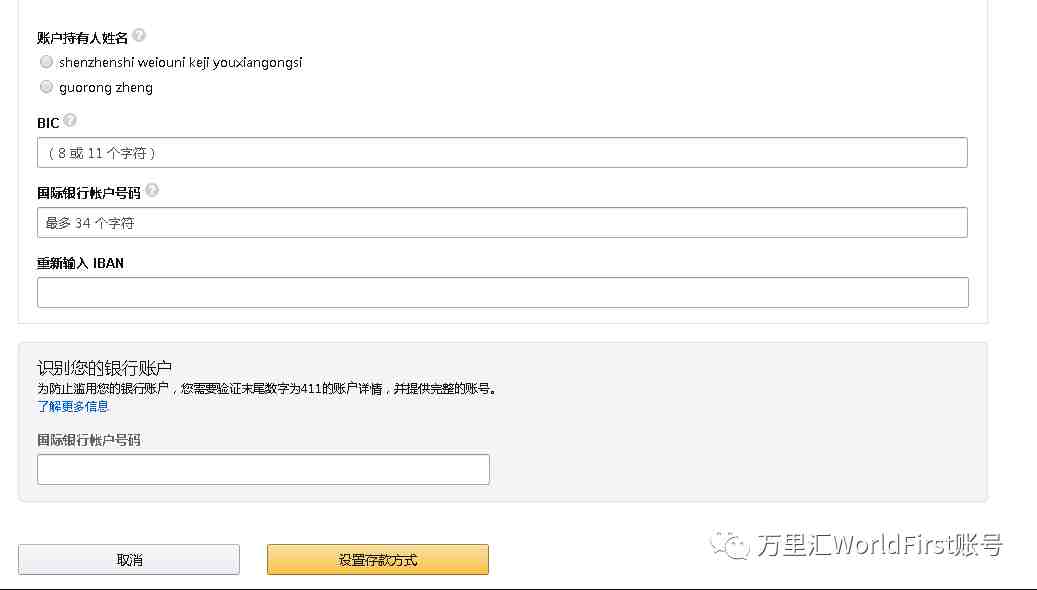Click the 重新输入 IBAN label
1037x590 pixels.
pos(80,263)
